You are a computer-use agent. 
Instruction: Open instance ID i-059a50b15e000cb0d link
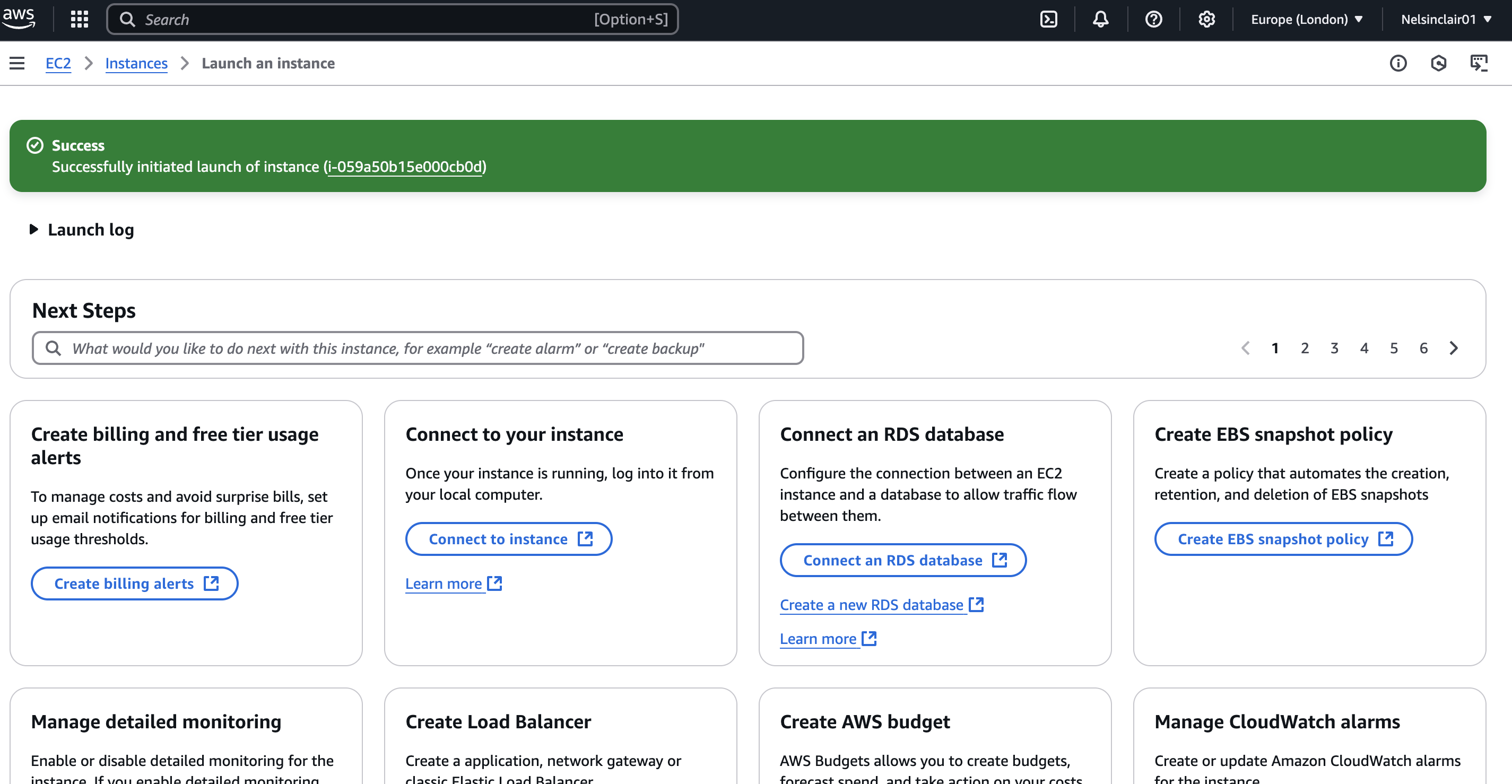(x=405, y=167)
